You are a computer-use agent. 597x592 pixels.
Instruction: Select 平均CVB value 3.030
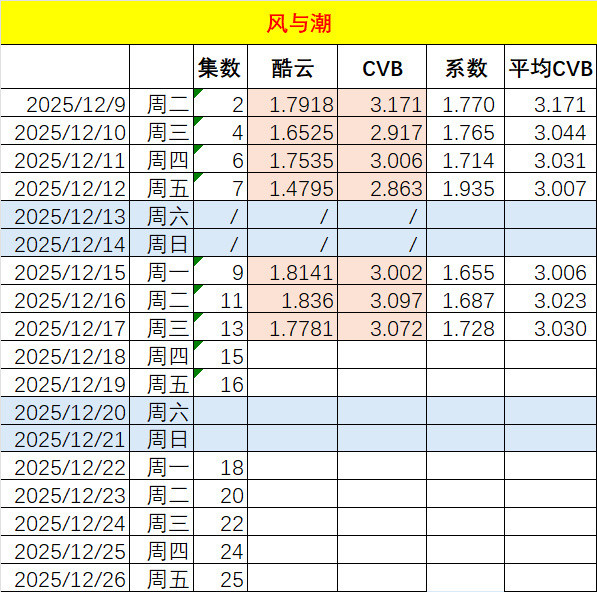pos(551,327)
